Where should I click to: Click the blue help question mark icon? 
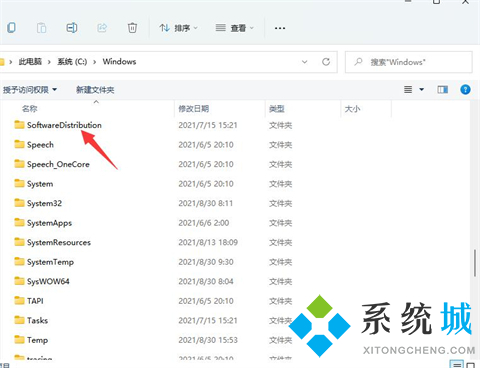click(x=465, y=90)
